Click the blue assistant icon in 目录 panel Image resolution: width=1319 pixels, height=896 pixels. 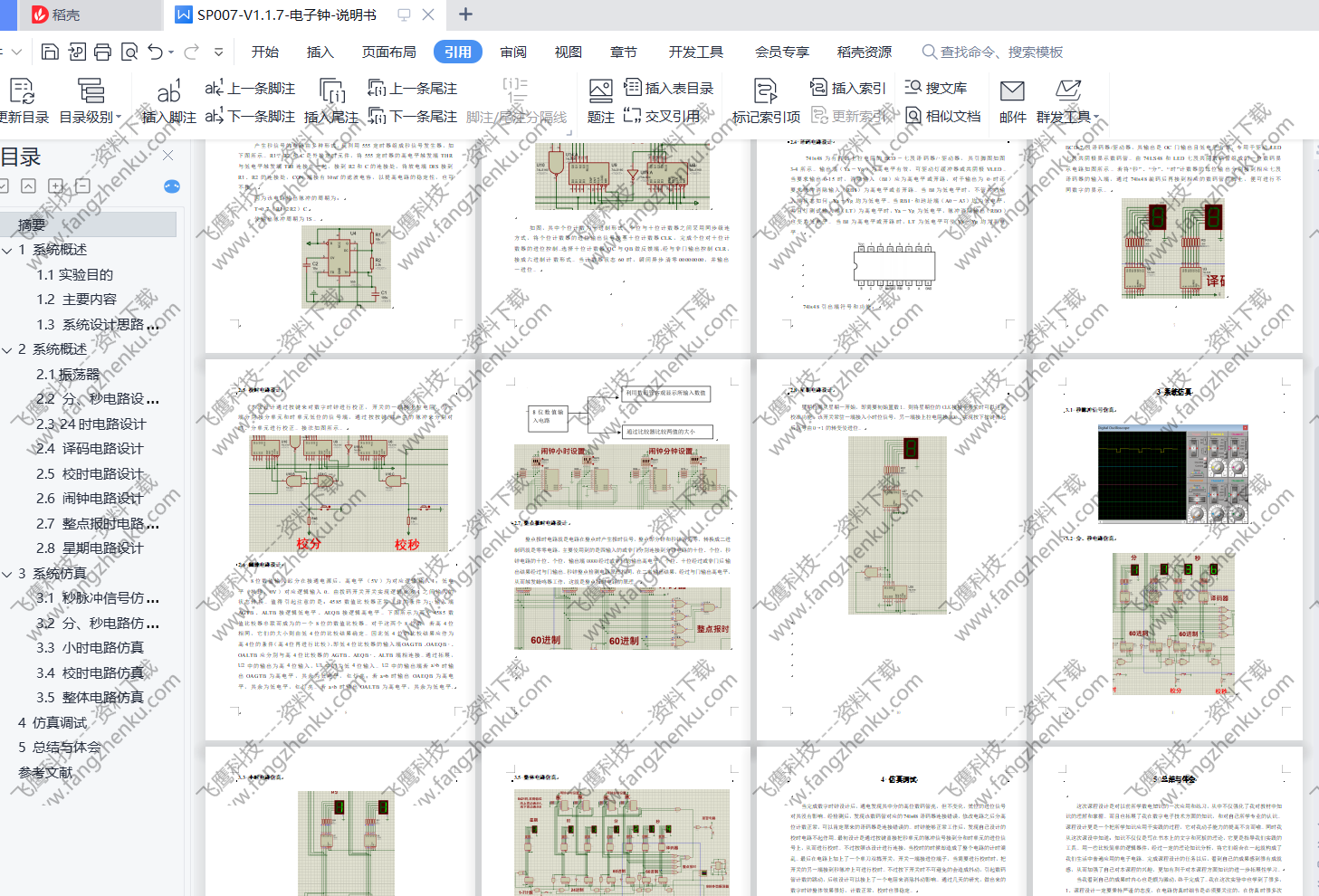pyautogui.click(x=172, y=186)
